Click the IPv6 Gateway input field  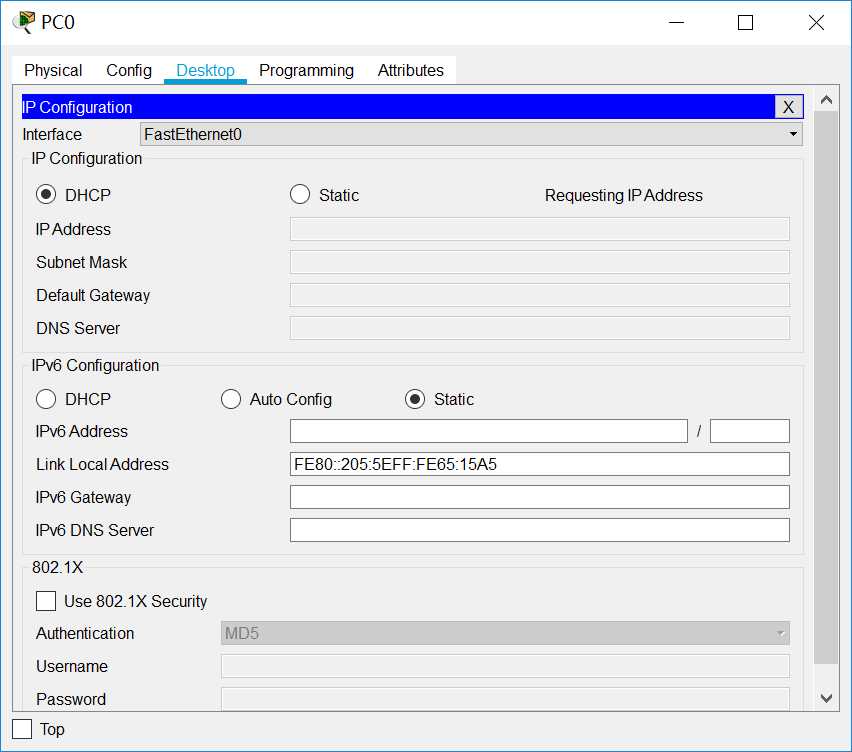click(x=540, y=497)
